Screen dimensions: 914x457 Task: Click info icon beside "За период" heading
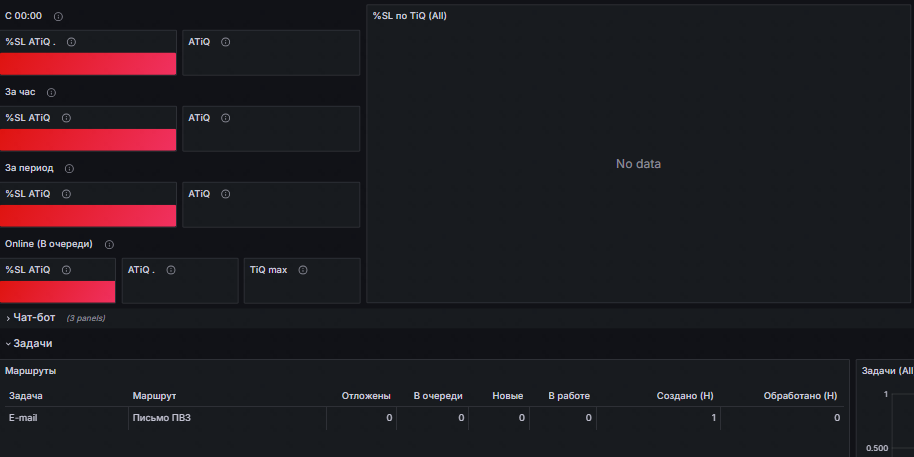(x=69, y=169)
